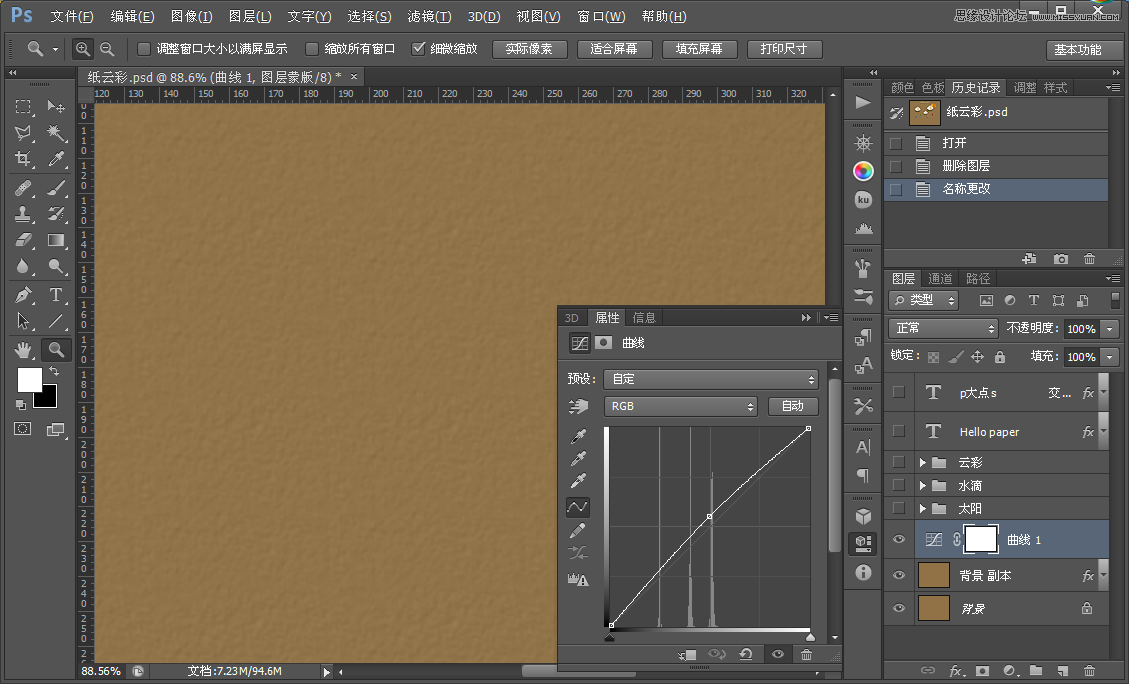1129x684 pixels.
Task: Select the Healing Brush tool
Action: [x=23, y=188]
